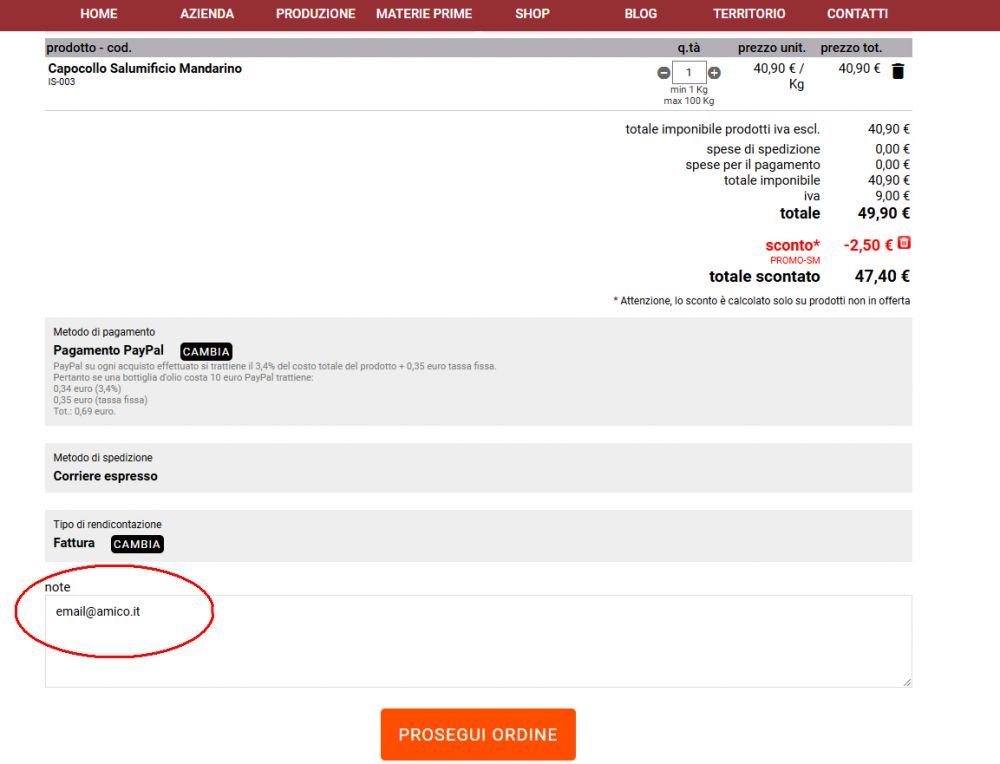Select MATERIE PRIME in navigation bar

click(x=424, y=14)
